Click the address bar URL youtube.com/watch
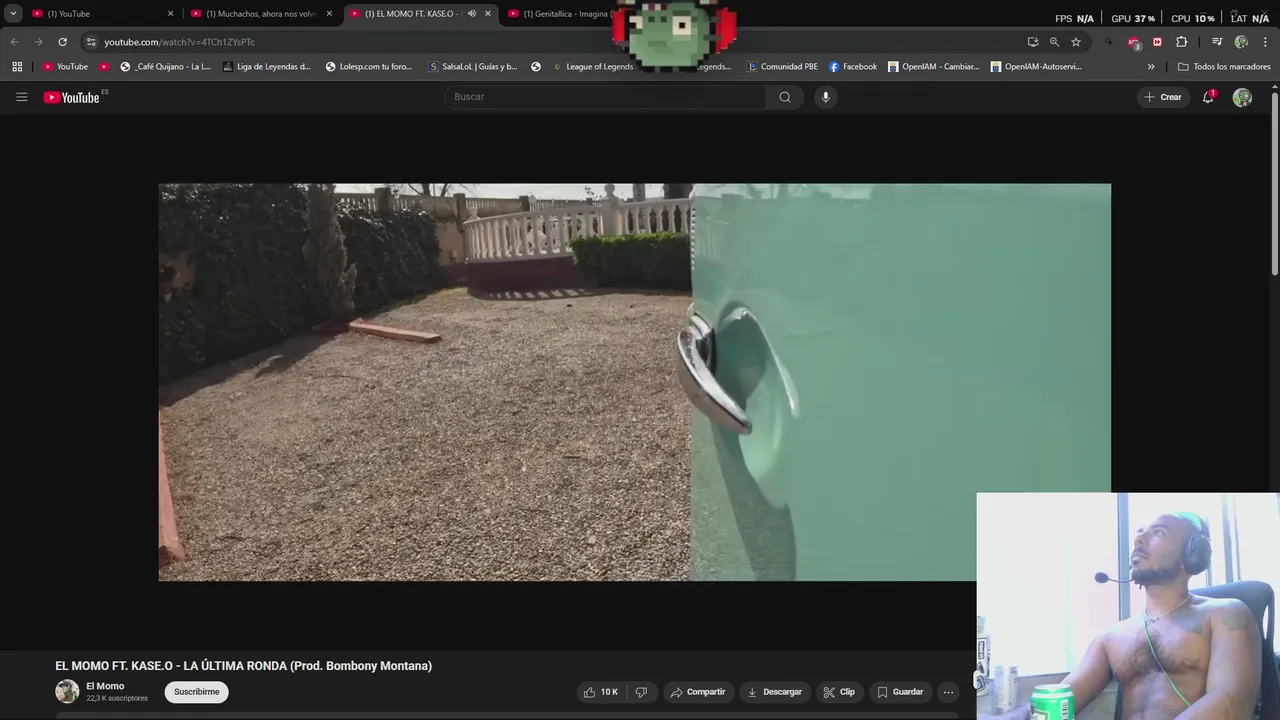 [179, 42]
